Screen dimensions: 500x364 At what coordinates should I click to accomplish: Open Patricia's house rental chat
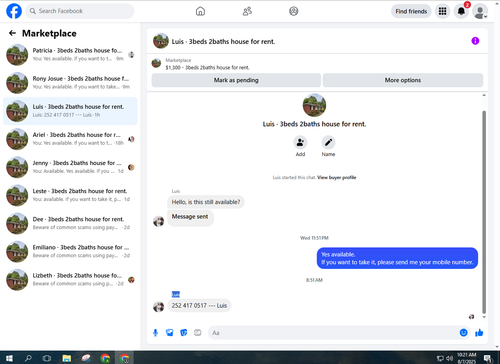tap(70, 55)
